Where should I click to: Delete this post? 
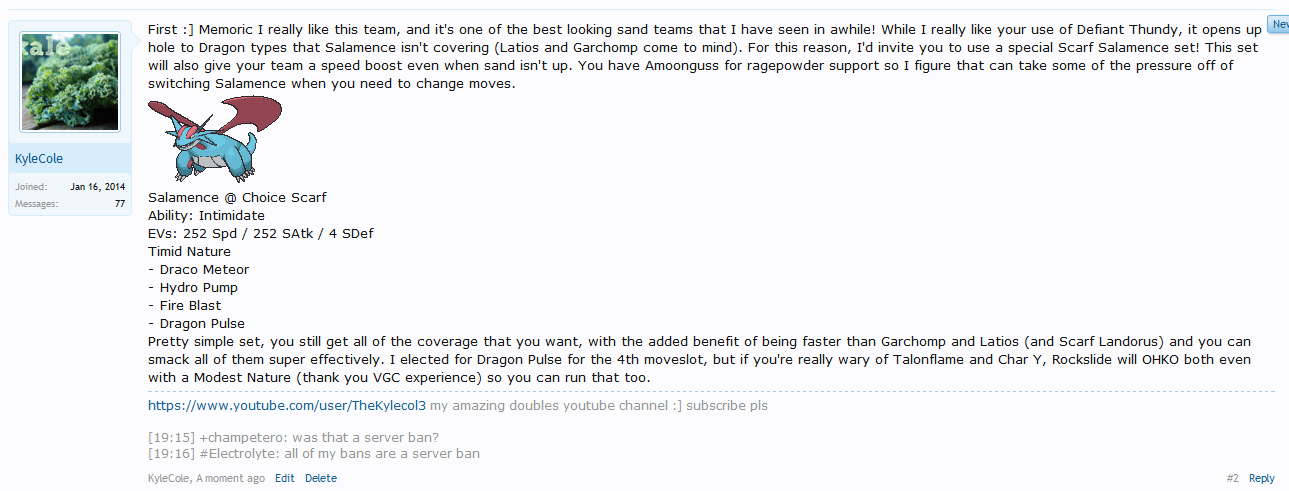tap(321, 479)
